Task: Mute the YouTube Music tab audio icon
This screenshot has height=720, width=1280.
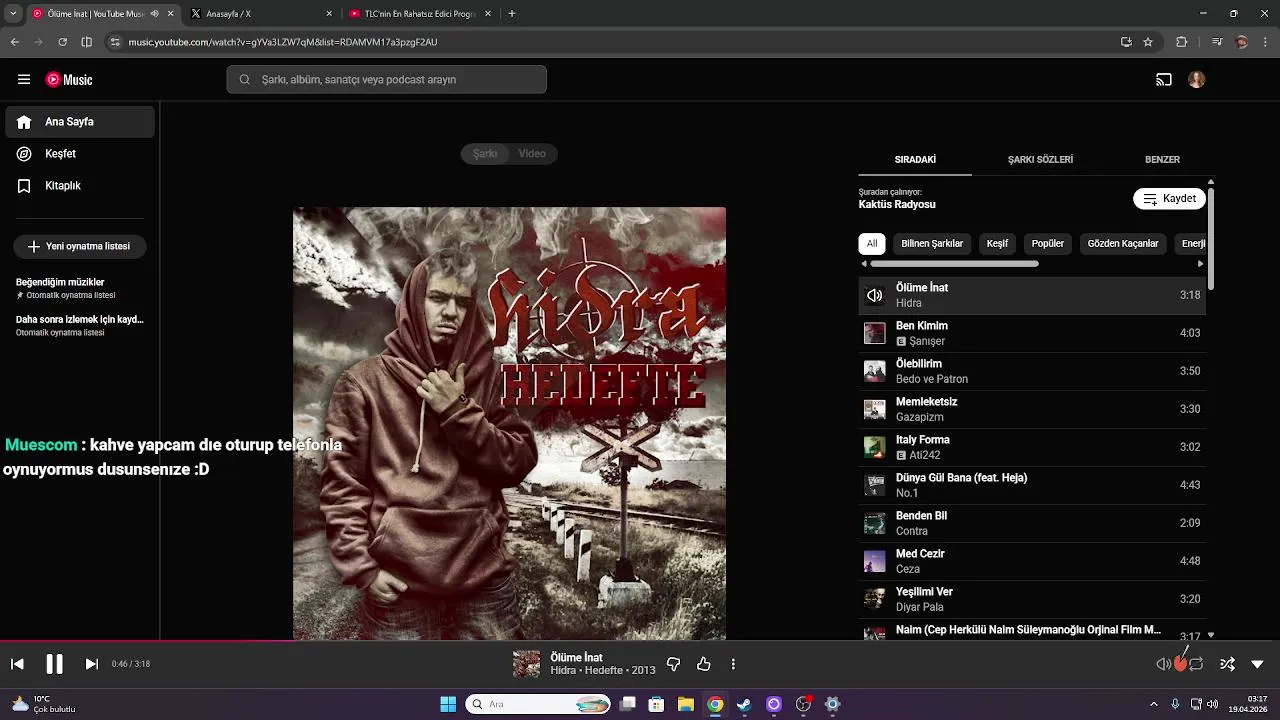Action: 155,14
